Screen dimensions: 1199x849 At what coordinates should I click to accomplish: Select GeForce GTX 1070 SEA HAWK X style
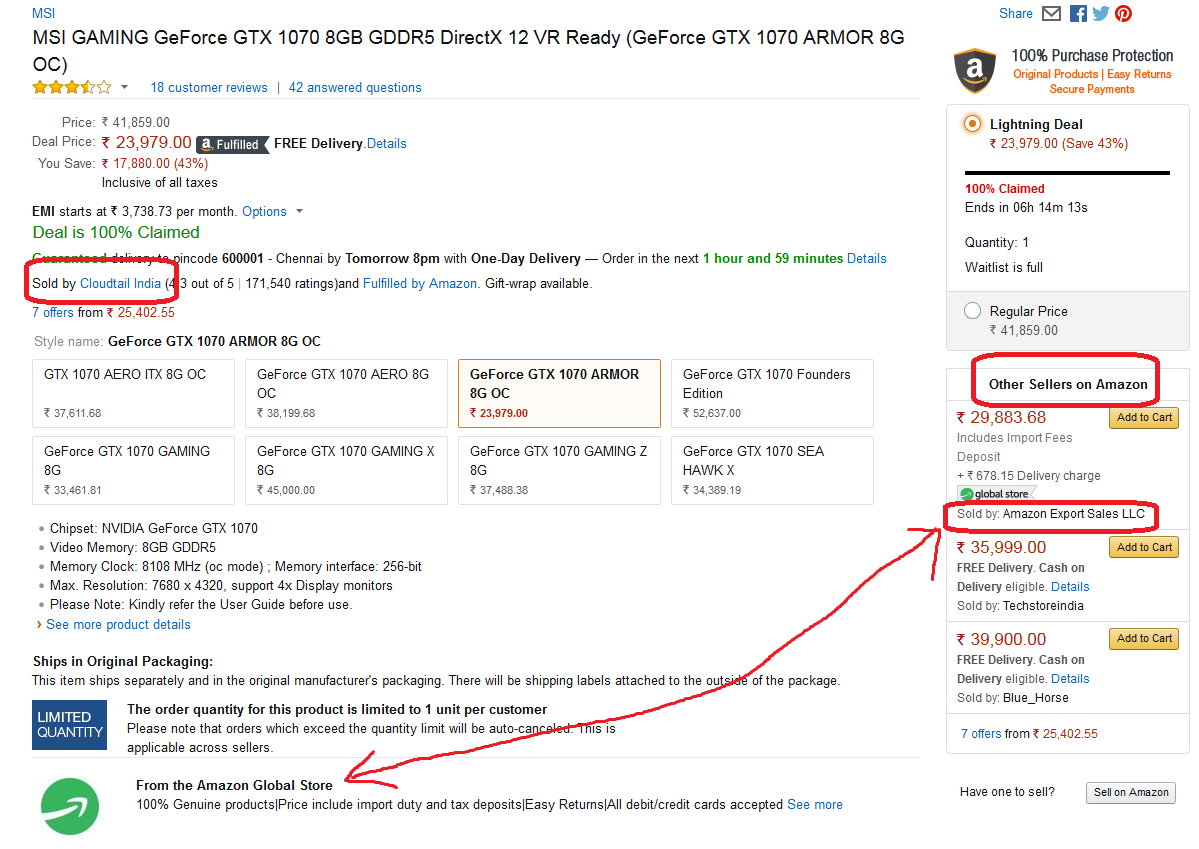772,470
